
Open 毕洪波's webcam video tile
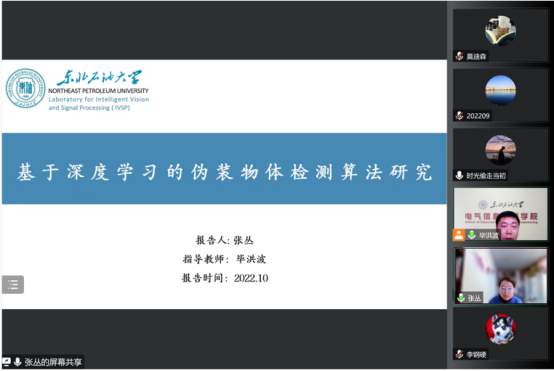(x=501, y=214)
